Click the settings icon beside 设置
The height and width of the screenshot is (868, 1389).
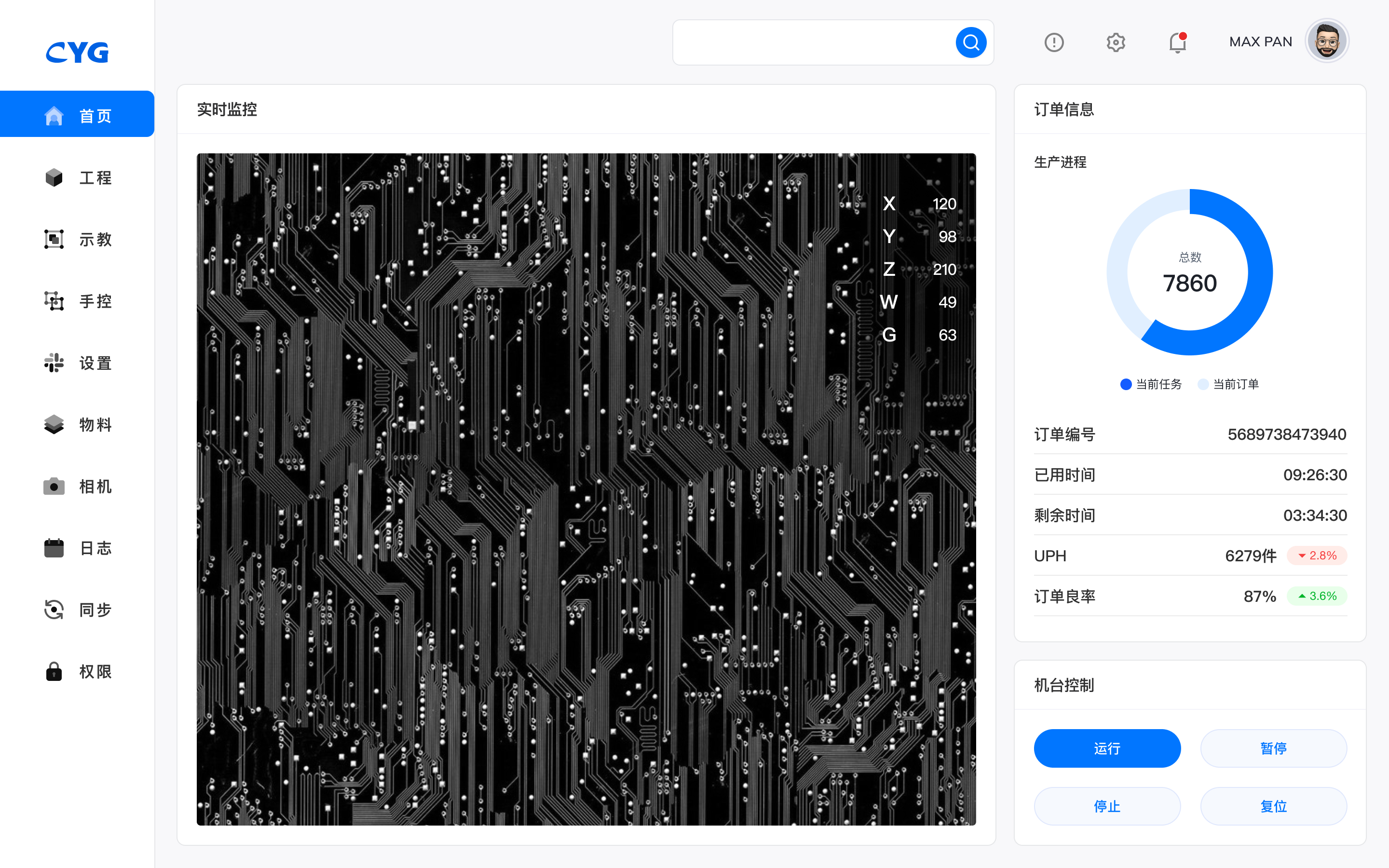click(x=54, y=363)
